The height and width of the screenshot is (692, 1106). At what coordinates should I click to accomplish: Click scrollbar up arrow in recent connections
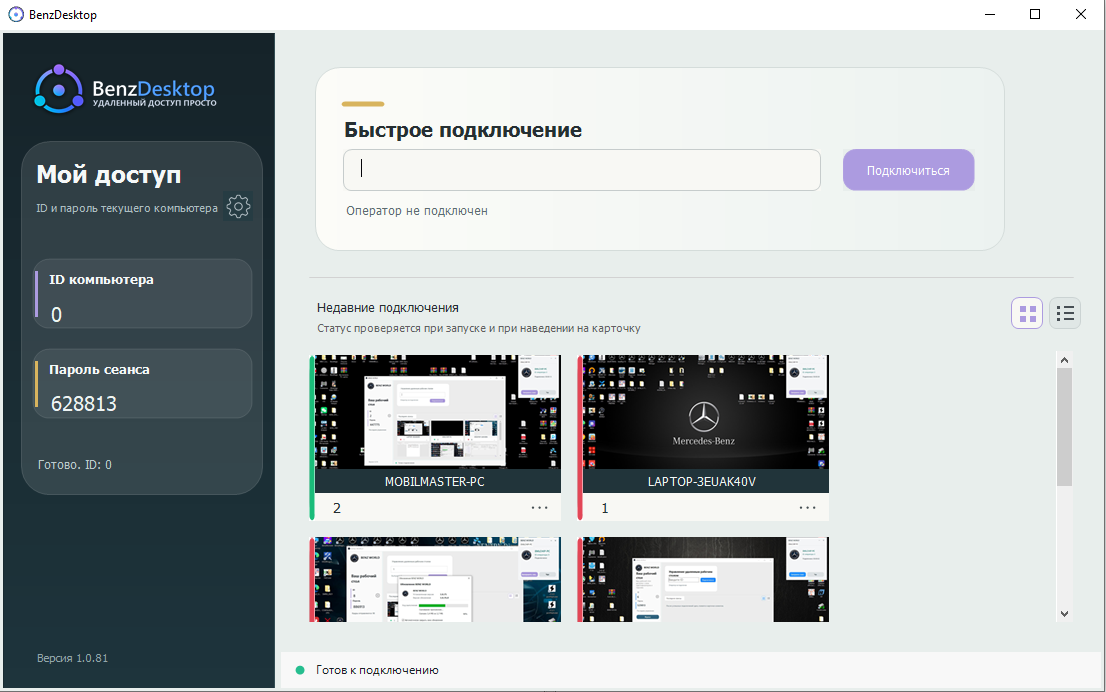(1064, 360)
